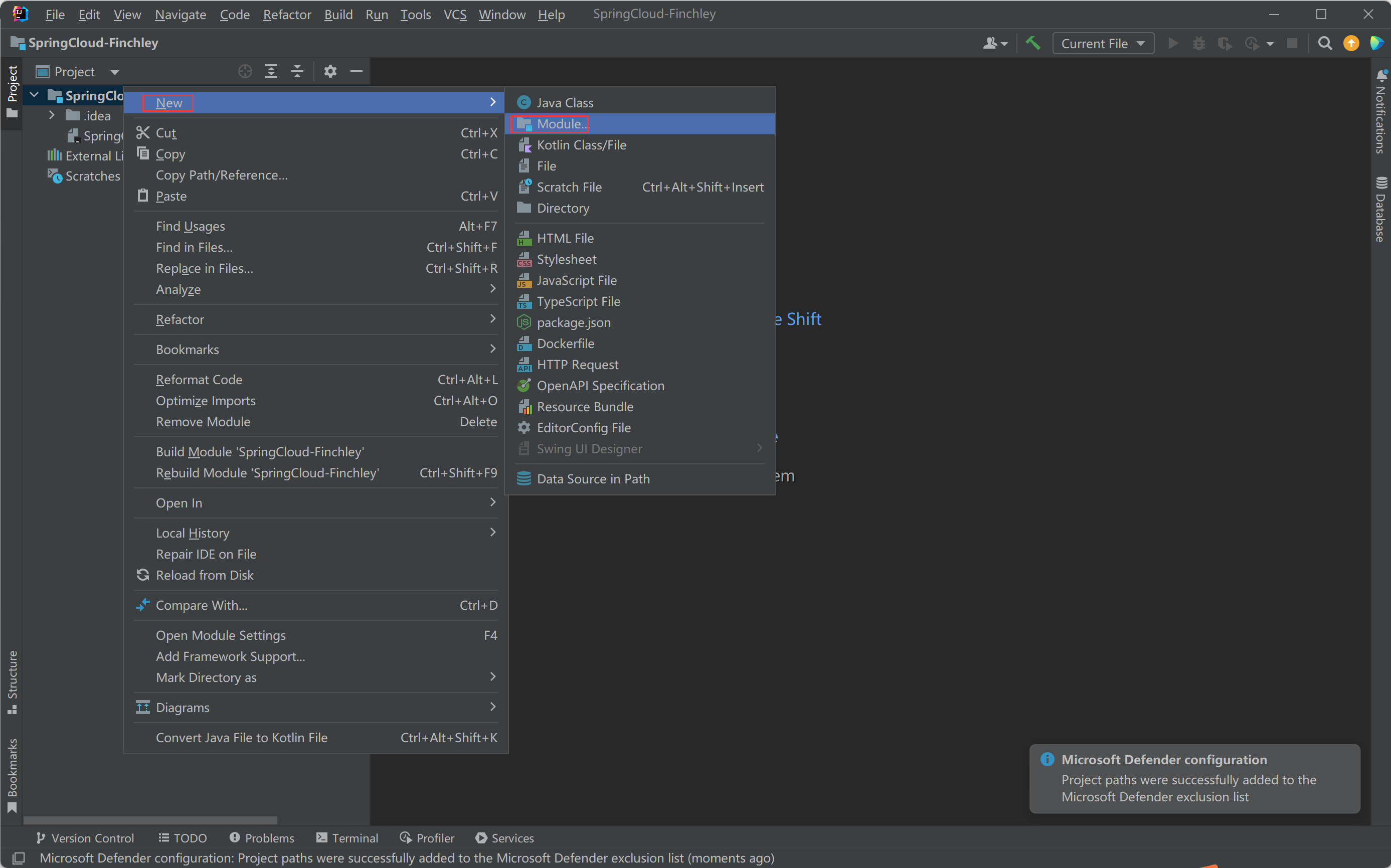Click the Select Opened File target icon
1391x868 pixels.
pos(245,71)
